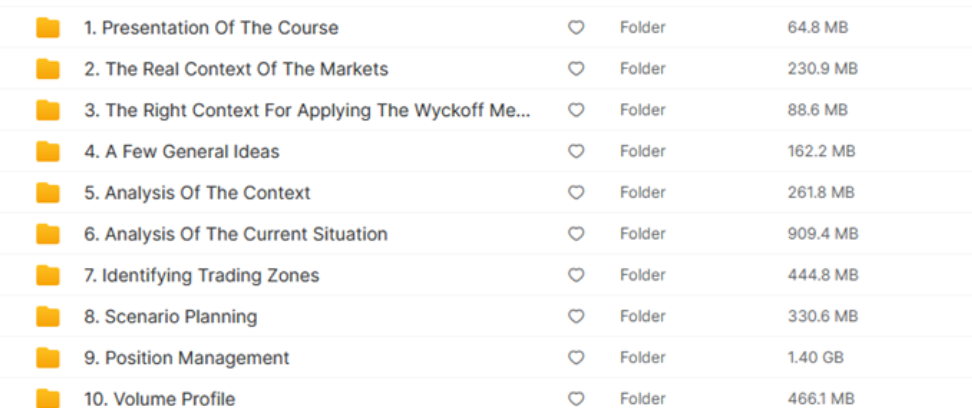
Task: Favorite the Presentation Of The Course folder
Action: 576,28
